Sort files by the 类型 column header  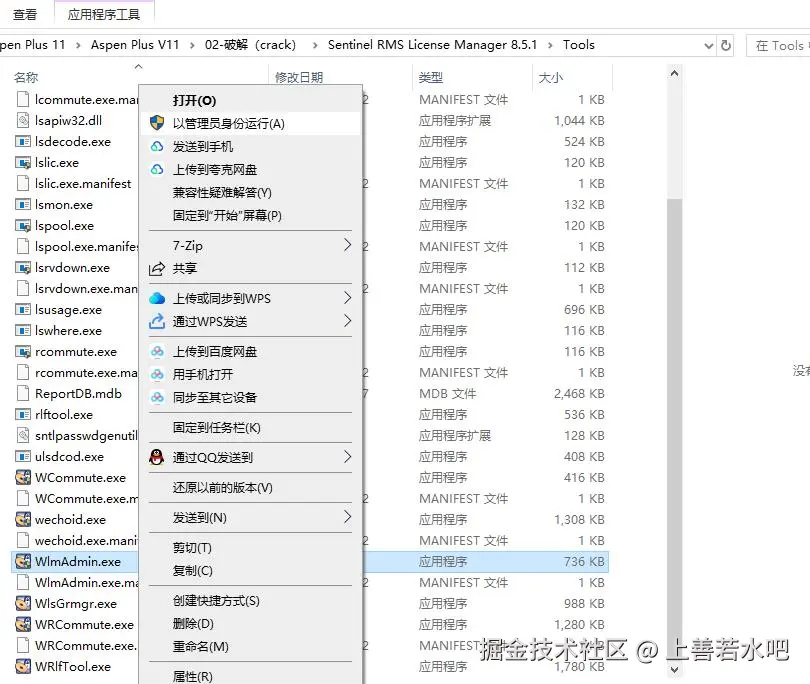point(431,77)
